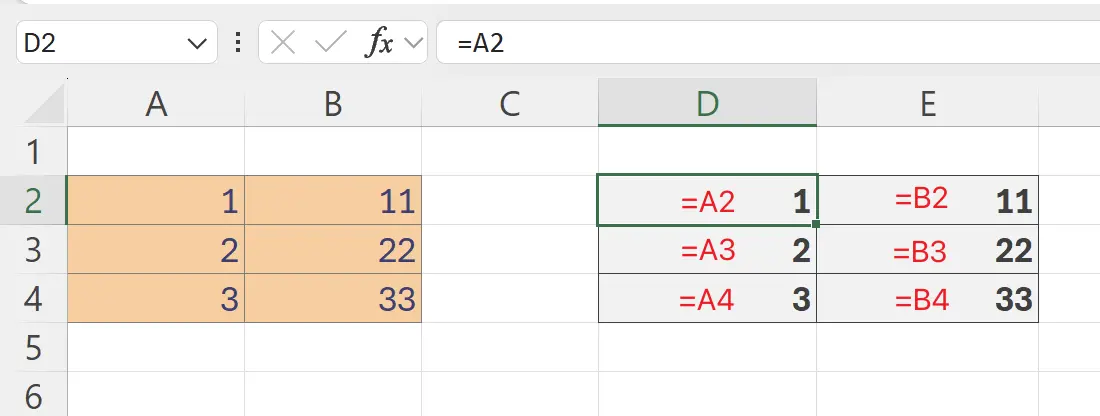Click the fill handle of cell D2
The width and height of the screenshot is (1100, 416).
pyautogui.click(x=817, y=224)
